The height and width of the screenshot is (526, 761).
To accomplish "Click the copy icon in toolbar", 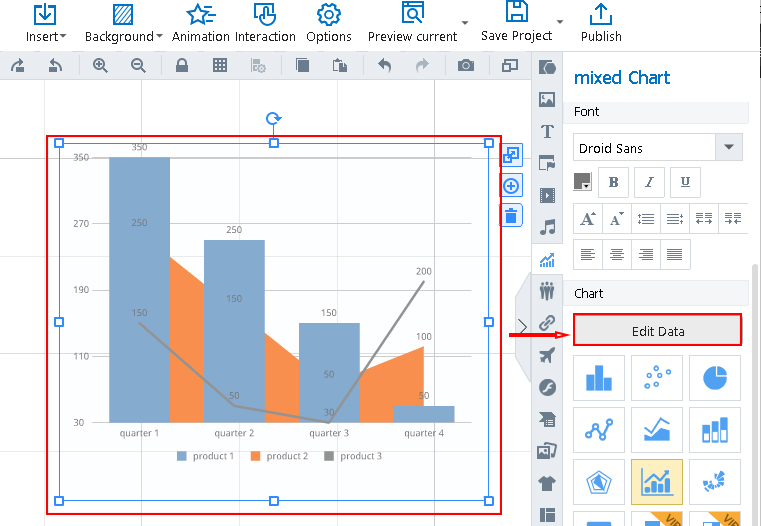I will click(302, 65).
